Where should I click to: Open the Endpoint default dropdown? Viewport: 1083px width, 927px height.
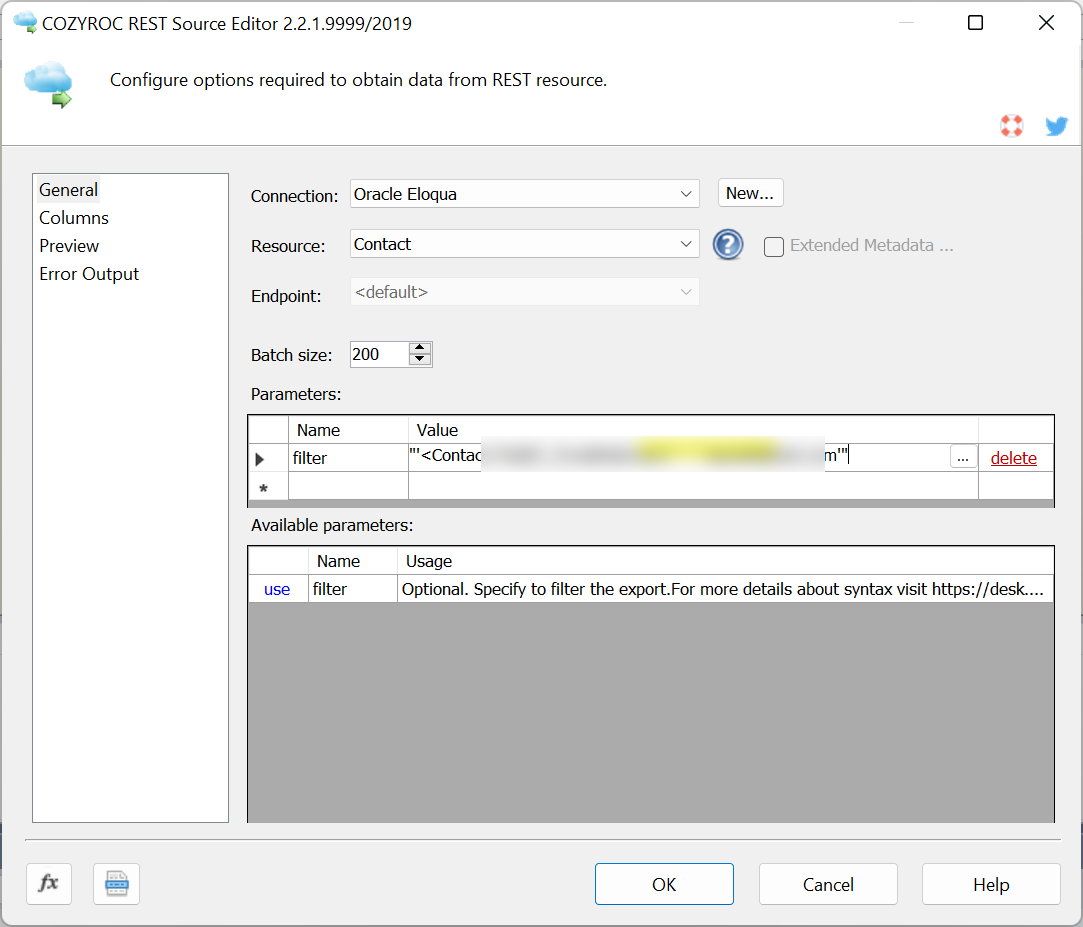524,292
